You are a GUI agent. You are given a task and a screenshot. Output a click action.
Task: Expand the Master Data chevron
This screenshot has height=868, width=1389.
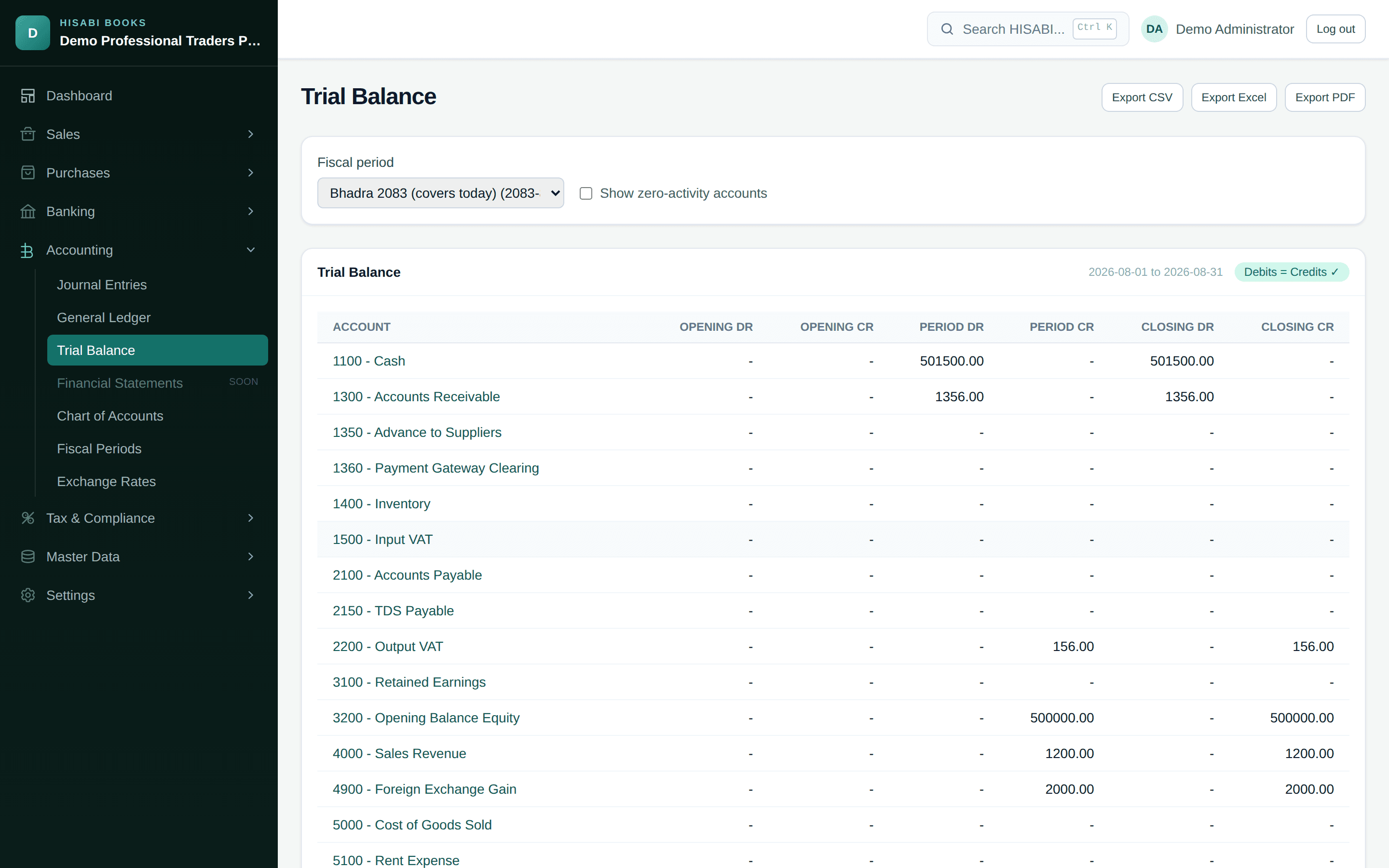click(x=250, y=556)
